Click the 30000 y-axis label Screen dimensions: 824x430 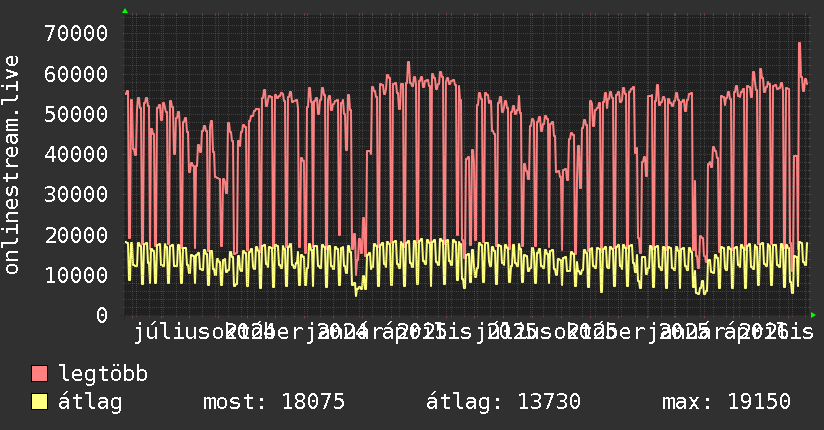coord(76,194)
